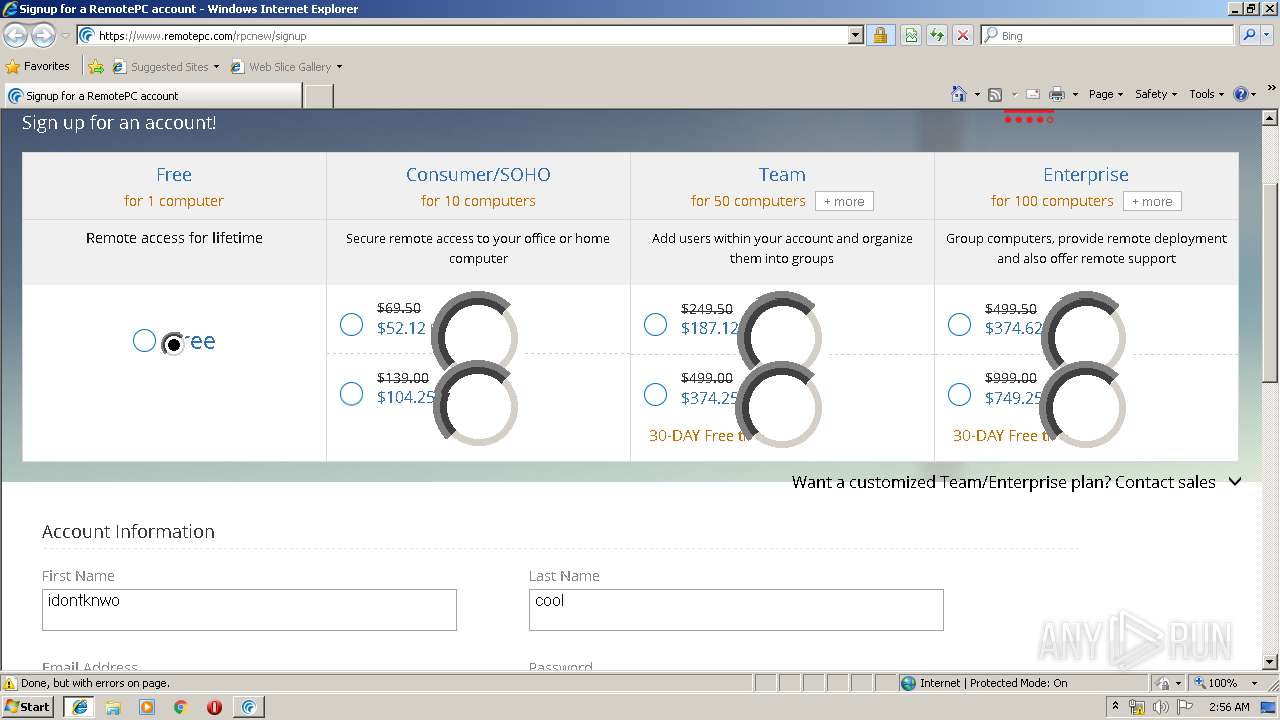Screen dimensions: 1280x720
Task: Open Favorites star button
Action: pos(38,66)
